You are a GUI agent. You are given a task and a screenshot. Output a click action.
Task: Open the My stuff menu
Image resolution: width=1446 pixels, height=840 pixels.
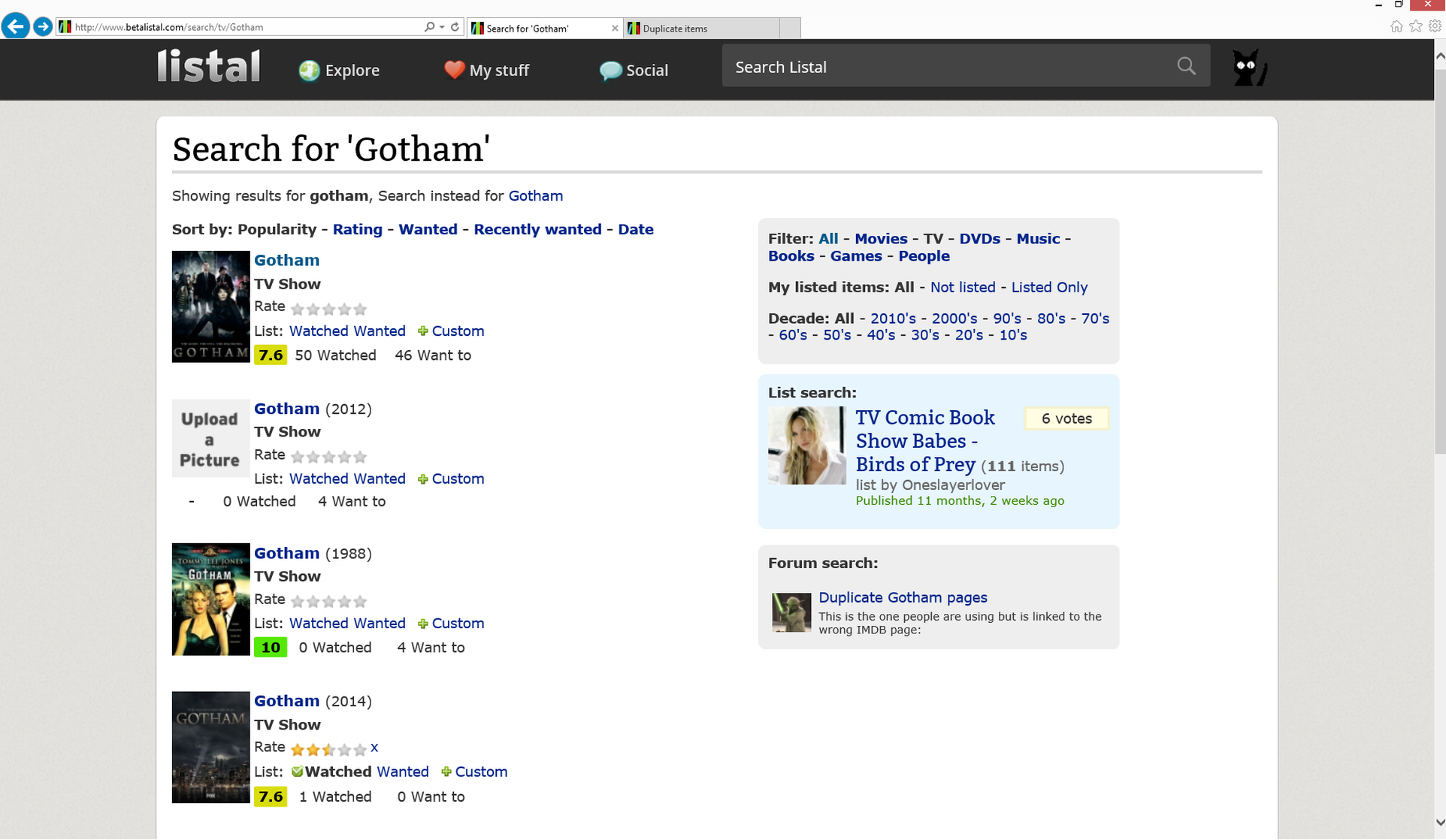pos(486,71)
